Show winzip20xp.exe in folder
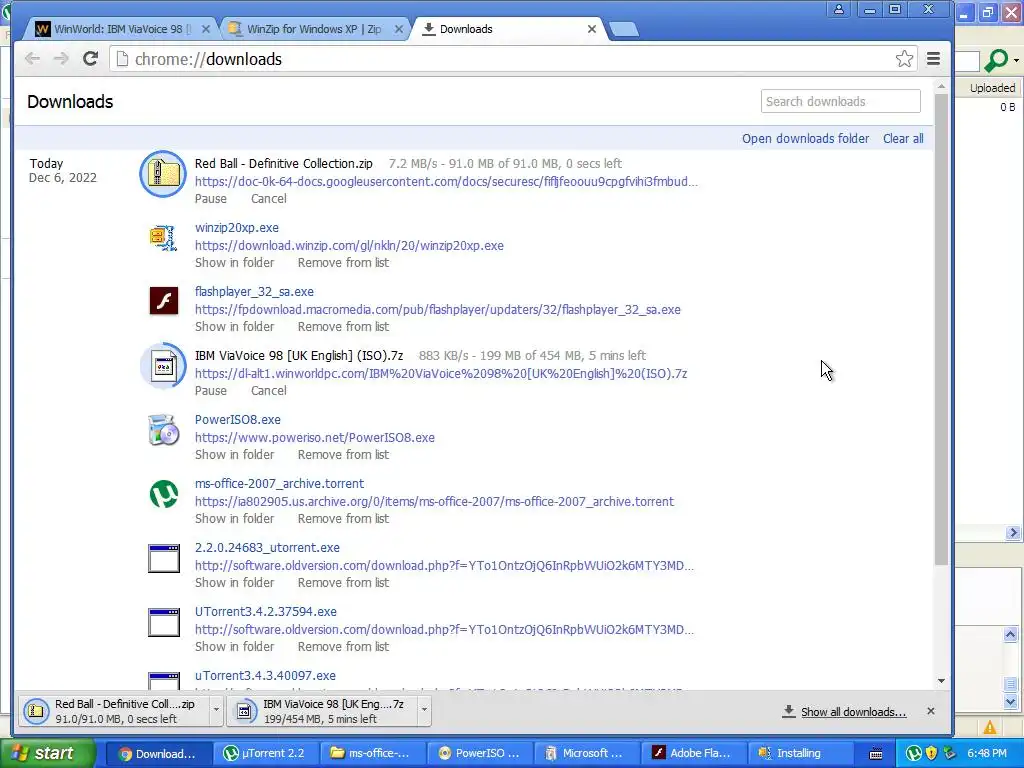Image resolution: width=1024 pixels, height=768 pixels. [234, 263]
